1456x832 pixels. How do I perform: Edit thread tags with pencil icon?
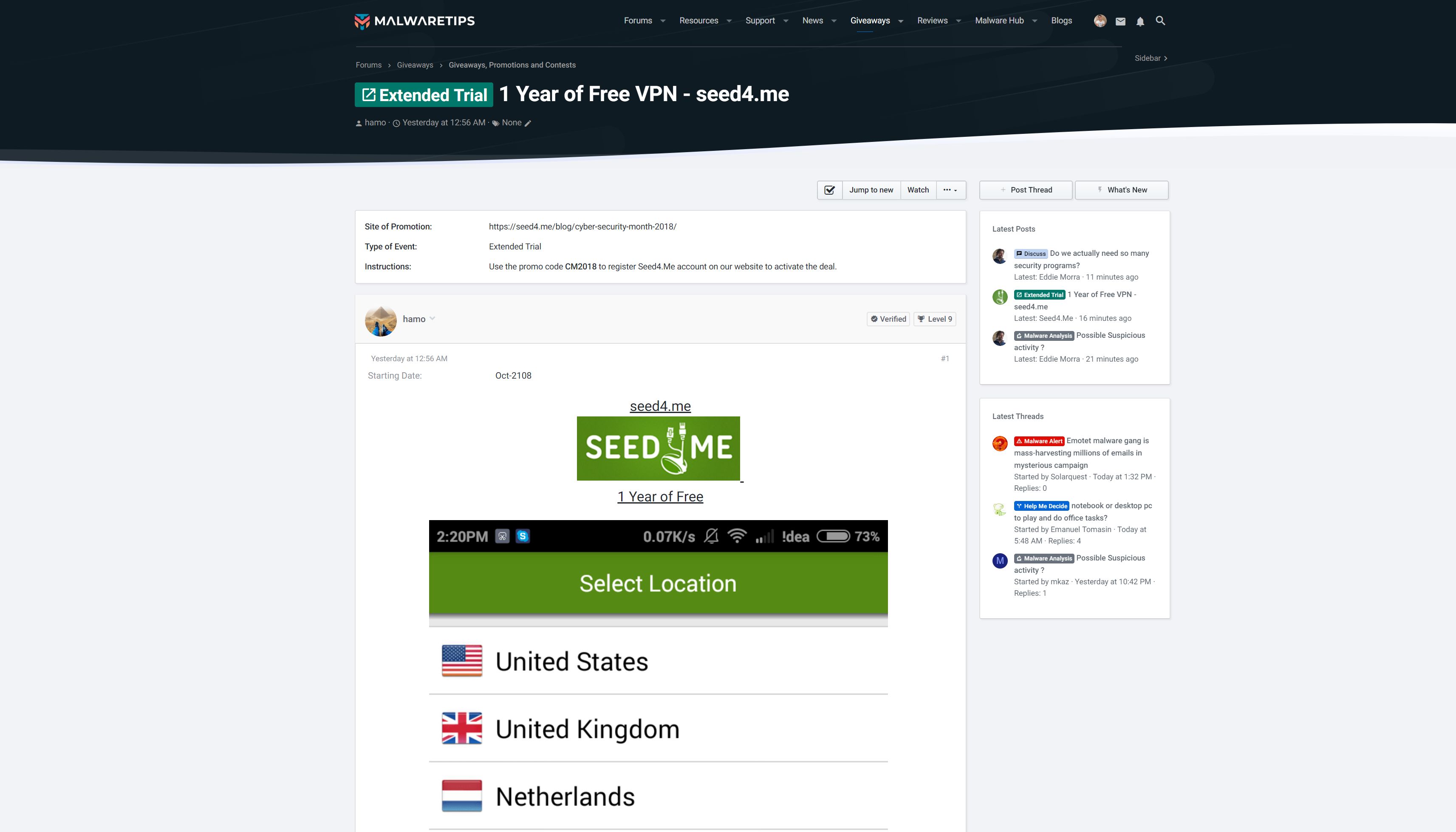pyautogui.click(x=528, y=123)
